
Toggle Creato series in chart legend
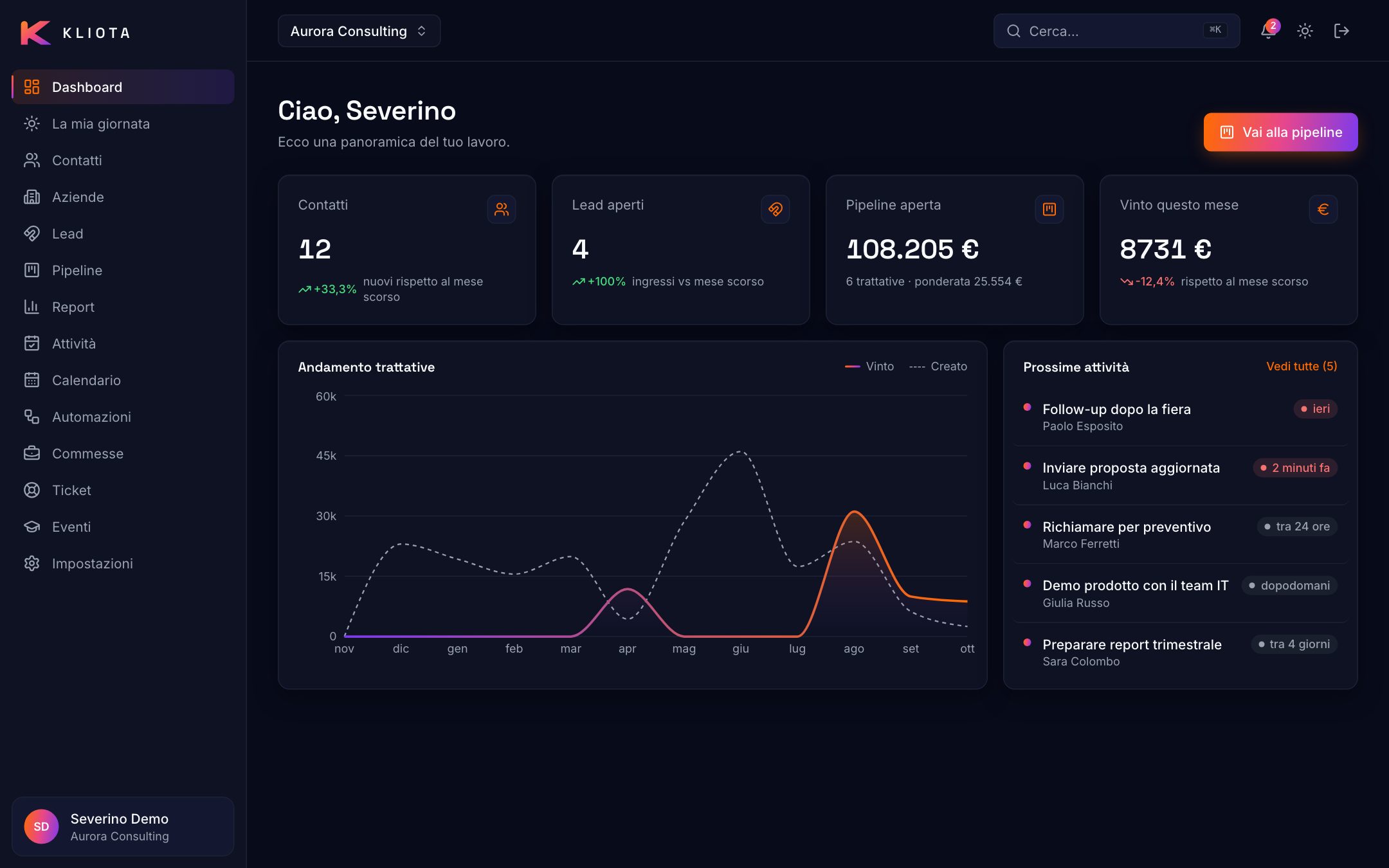click(x=938, y=366)
